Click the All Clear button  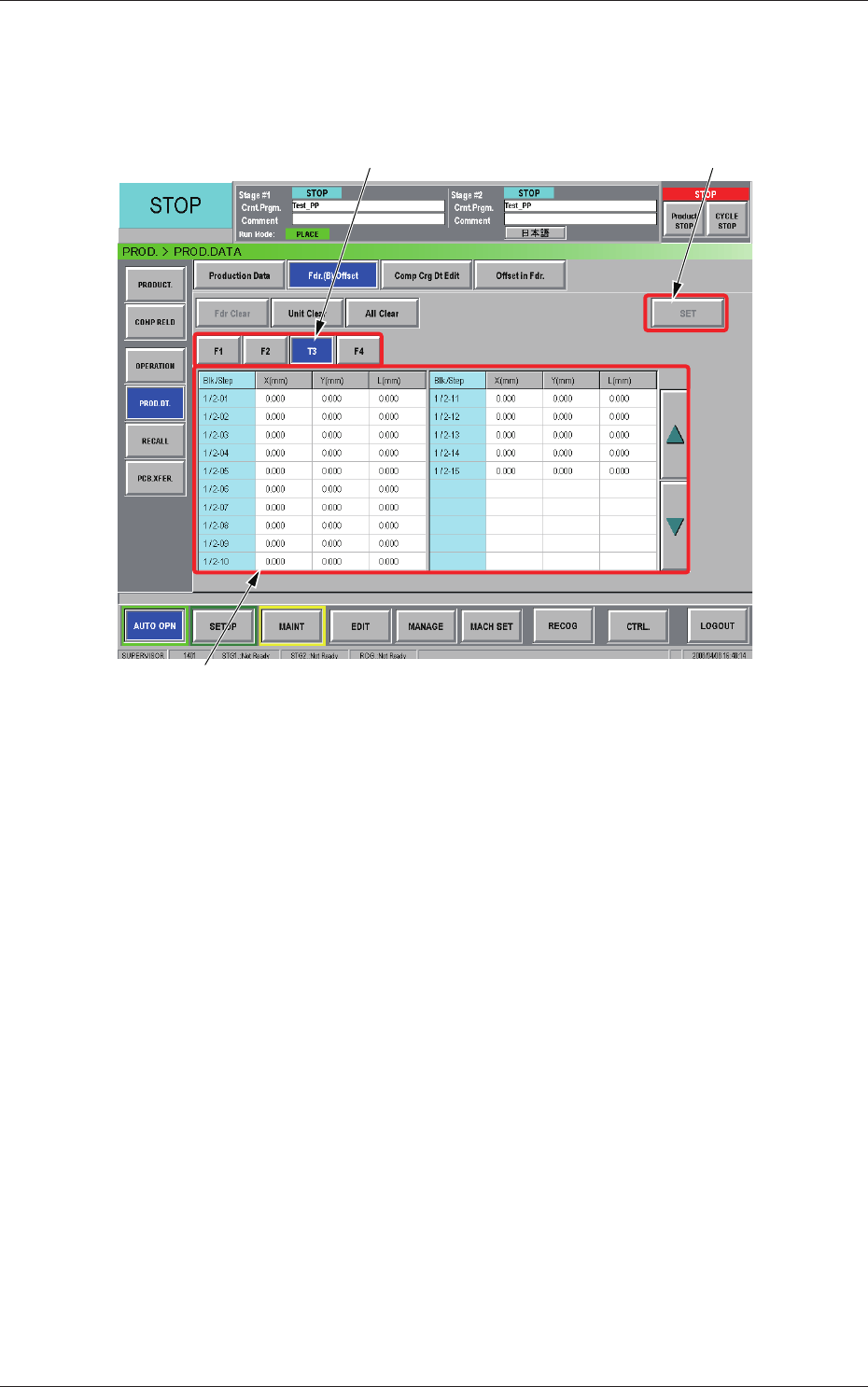382,314
